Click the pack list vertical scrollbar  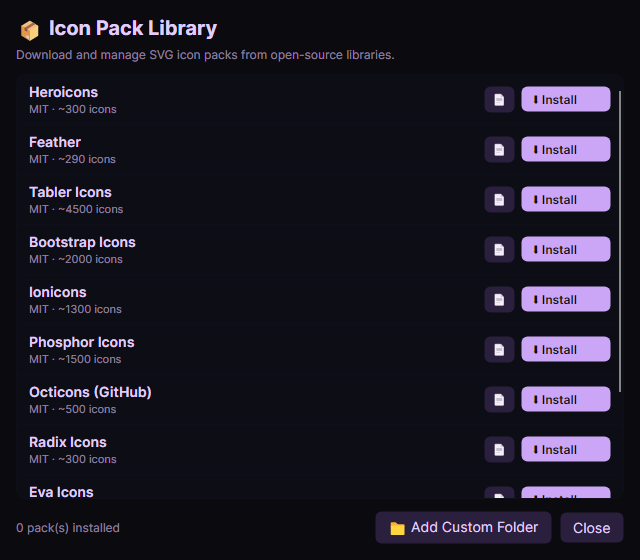click(620, 242)
